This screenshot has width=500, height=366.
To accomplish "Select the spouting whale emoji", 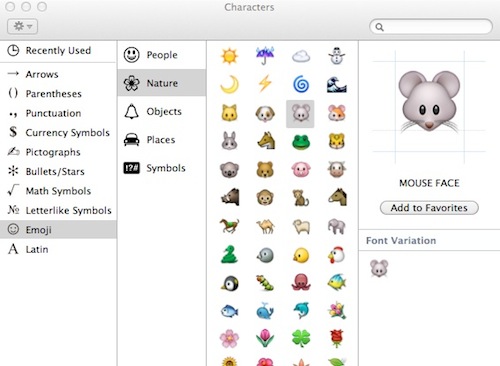I will tap(265, 311).
